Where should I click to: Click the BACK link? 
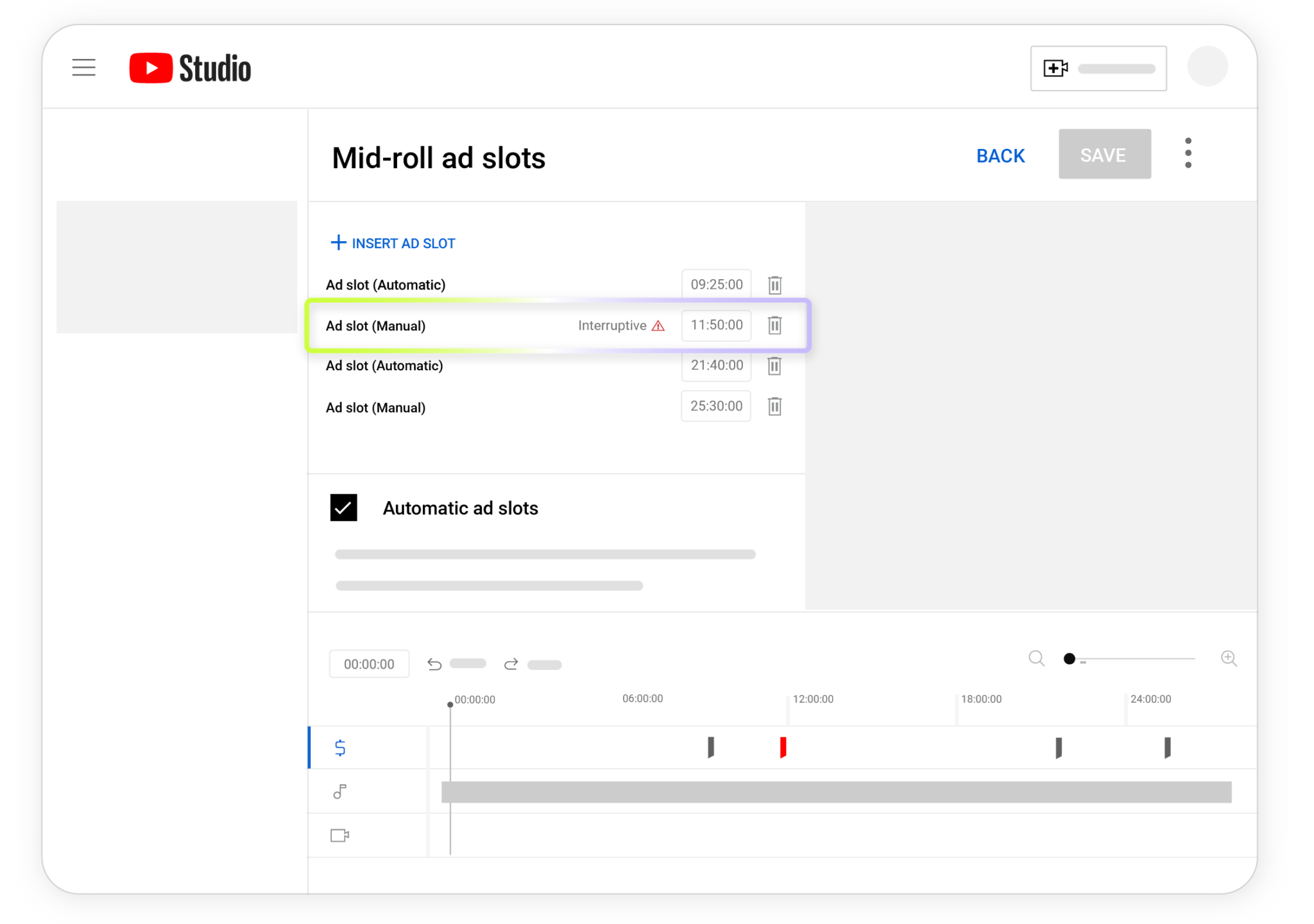click(x=1000, y=155)
